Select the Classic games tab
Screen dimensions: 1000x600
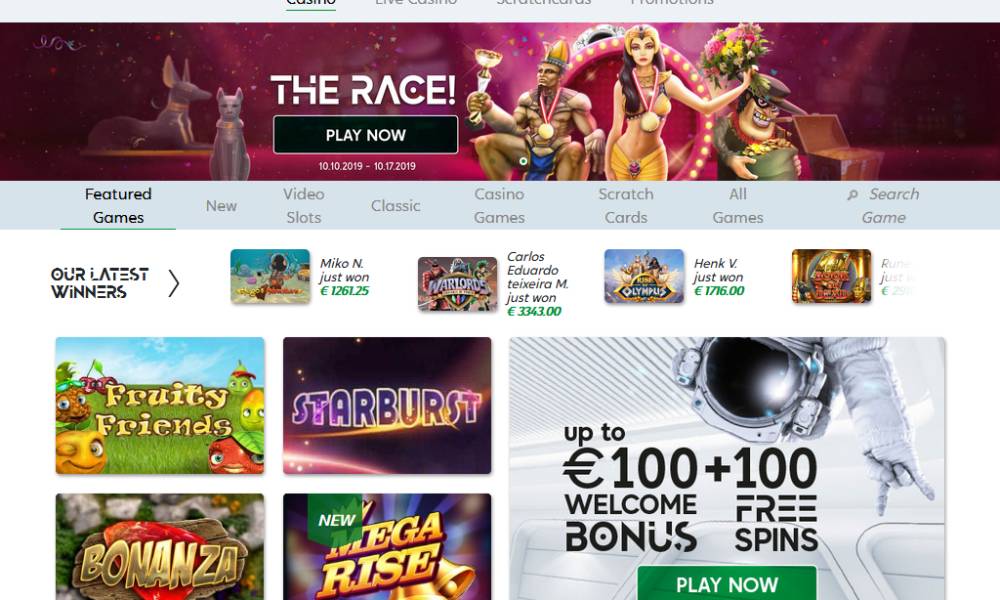click(395, 206)
